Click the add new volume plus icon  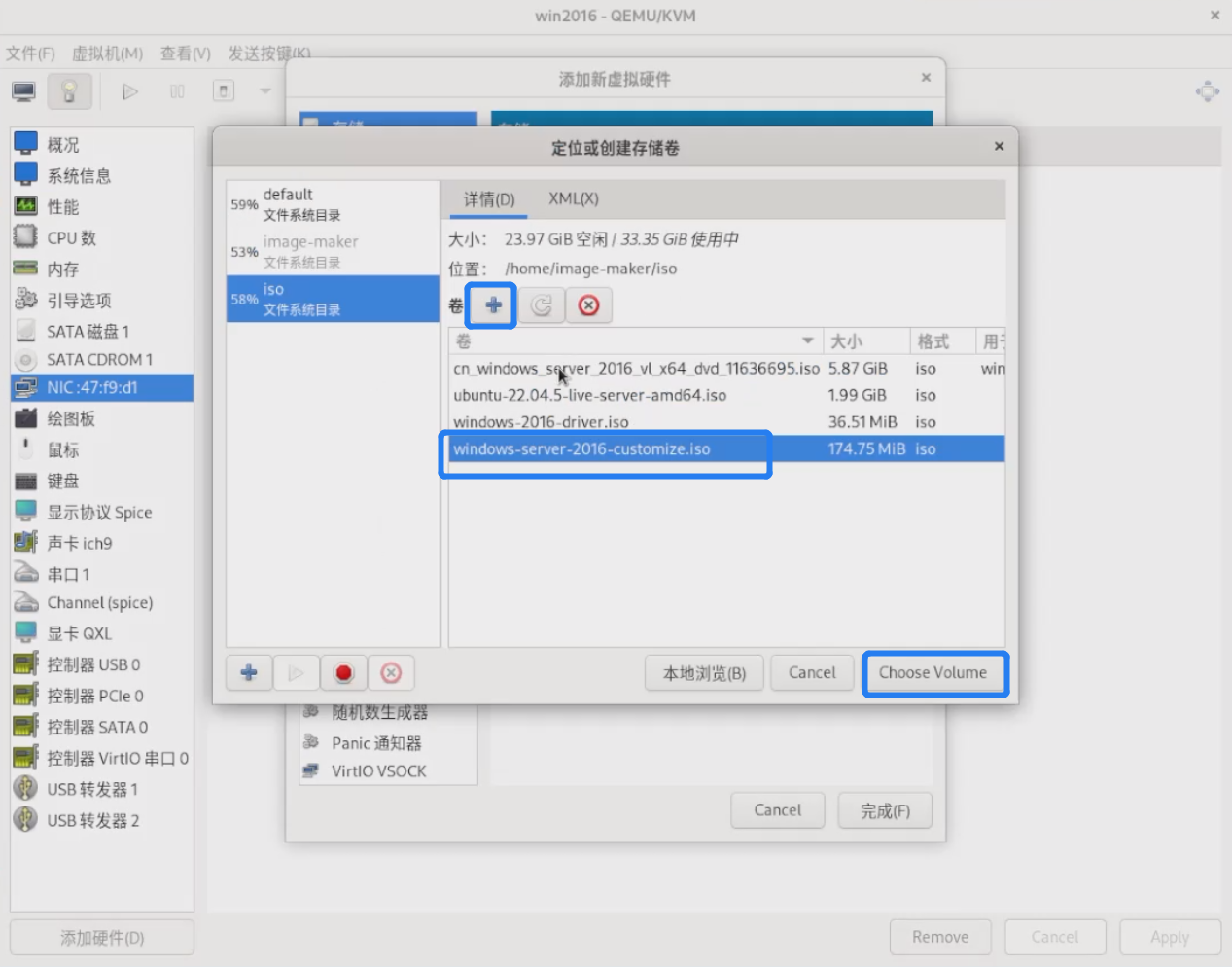tap(493, 305)
